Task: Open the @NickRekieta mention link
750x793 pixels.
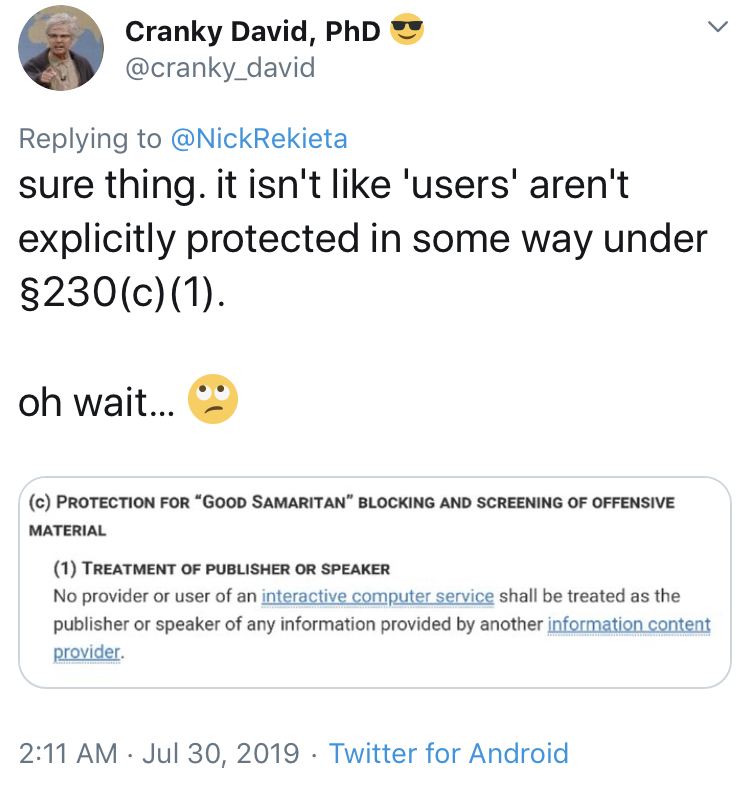Action: [259, 139]
